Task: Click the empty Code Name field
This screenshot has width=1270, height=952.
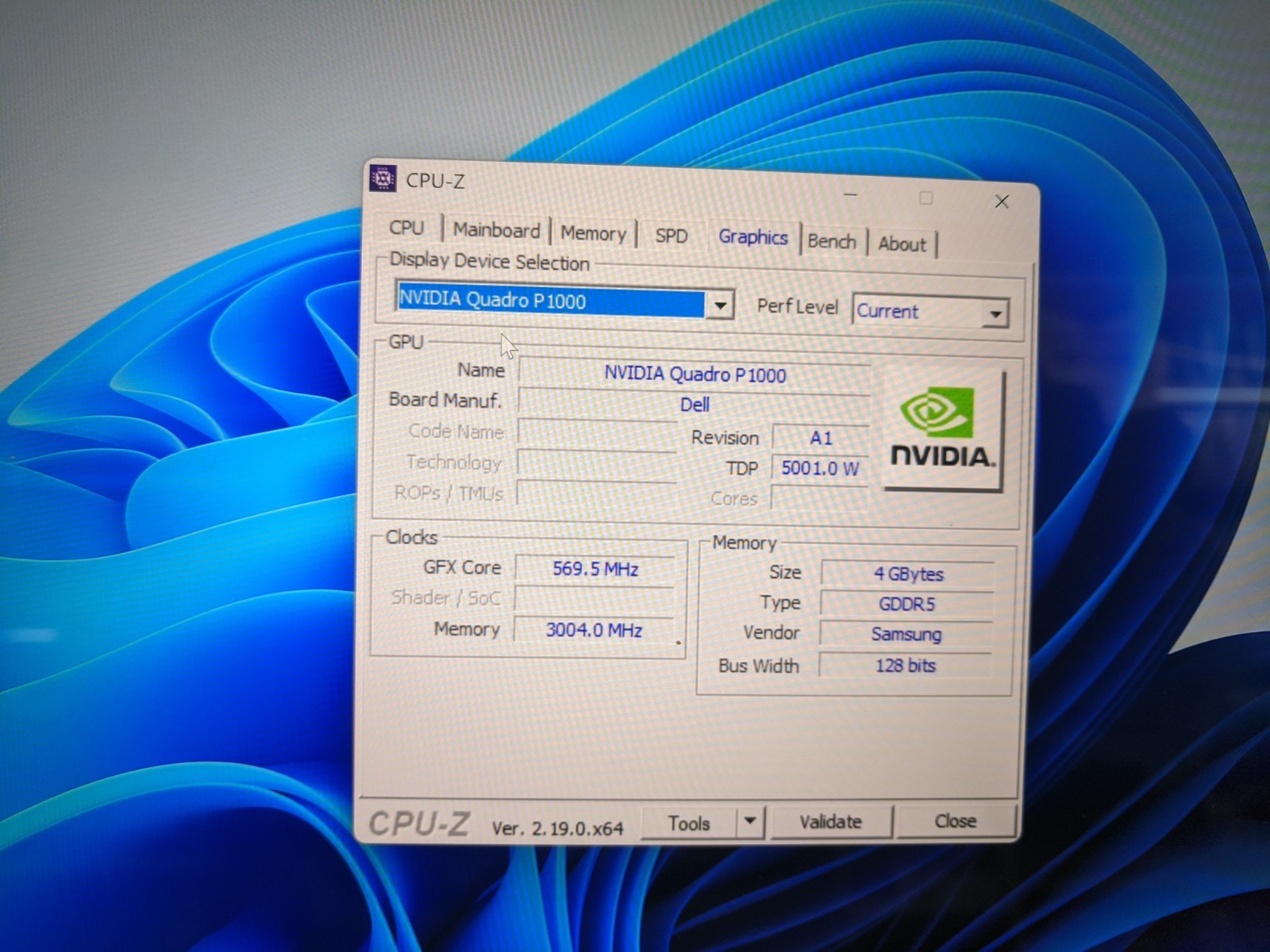Action: tap(598, 433)
